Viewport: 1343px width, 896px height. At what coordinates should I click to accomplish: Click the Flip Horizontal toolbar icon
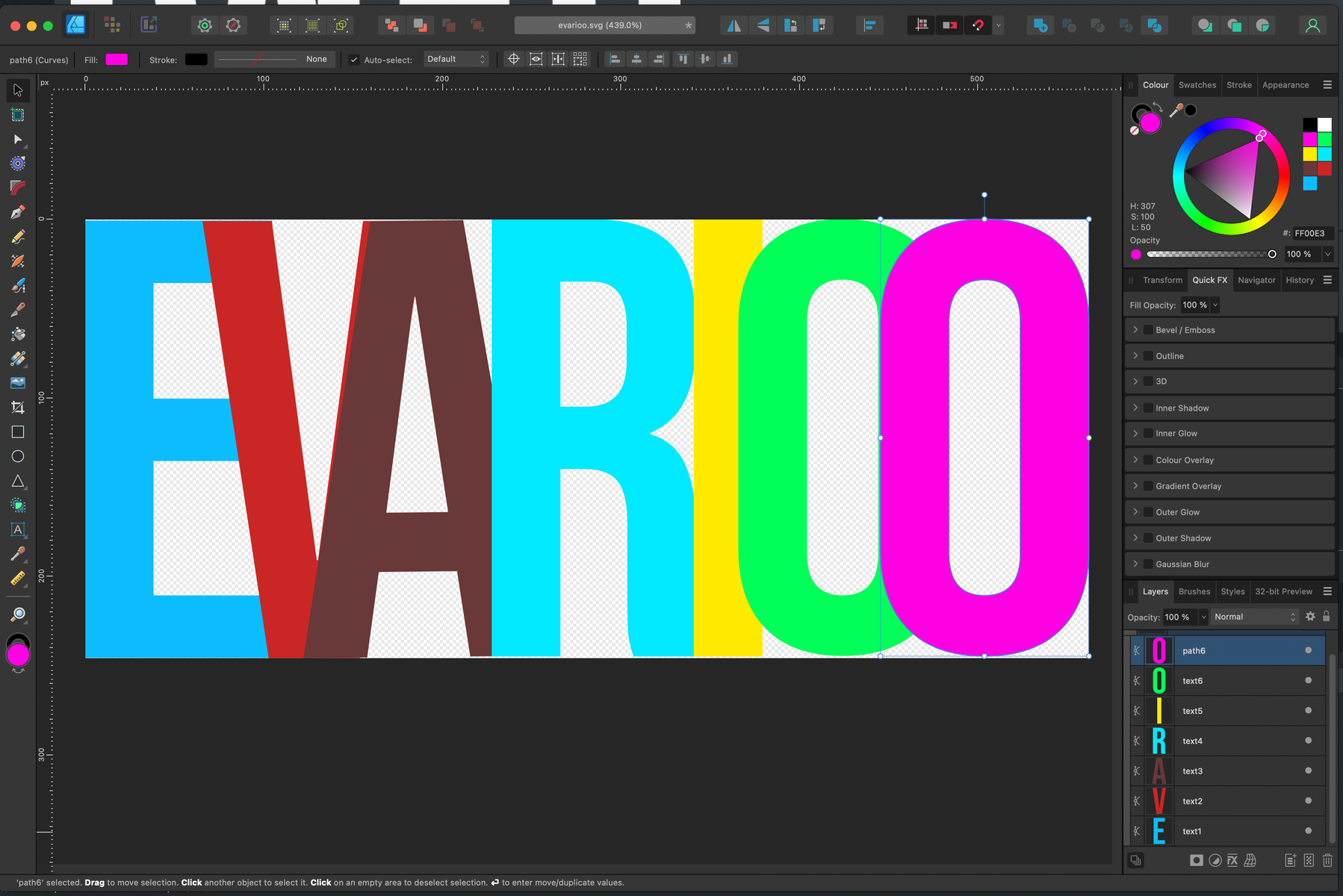[x=734, y=25]
